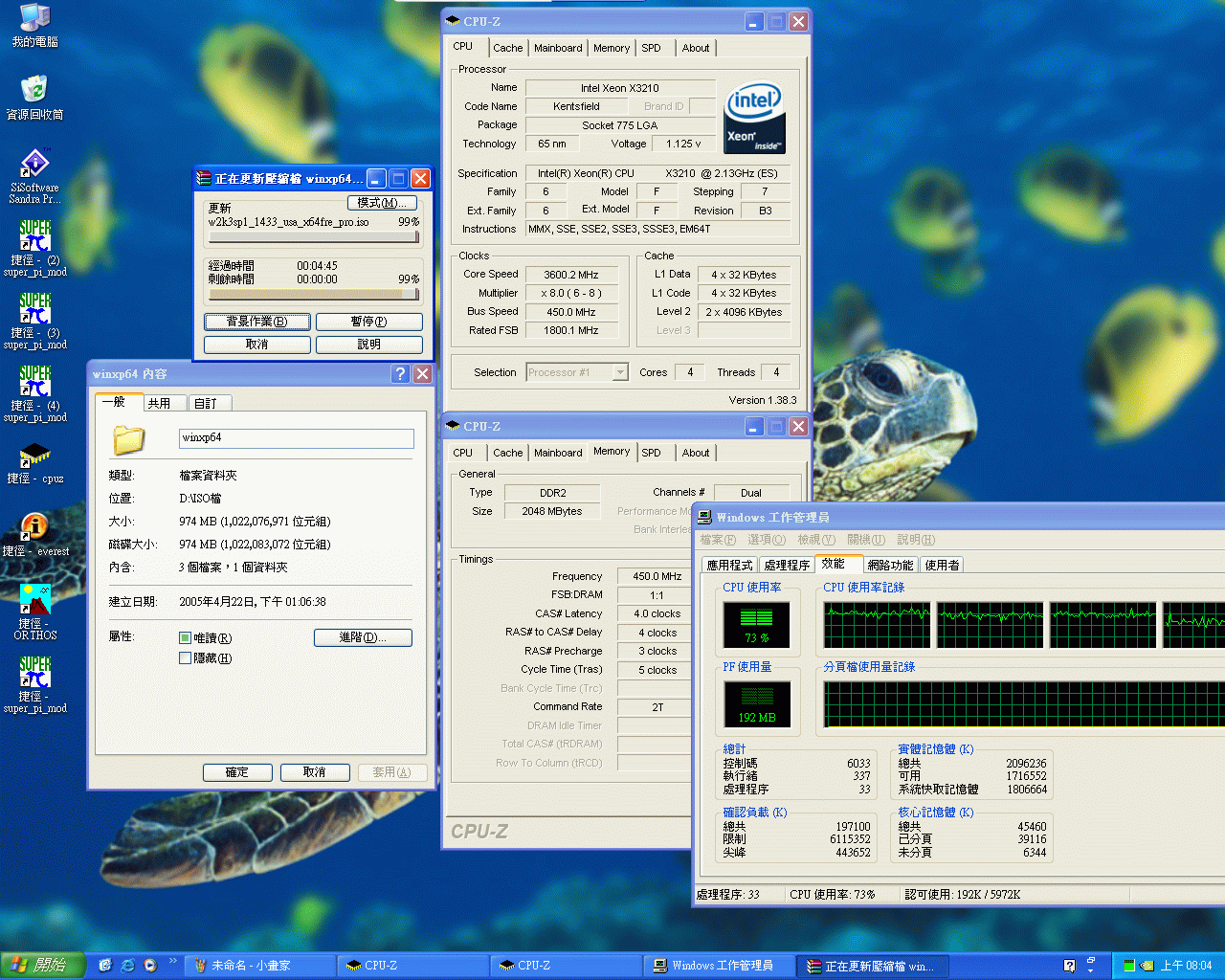Screen dimensions: 1225x980
Task: Click the PF usage 192 MB gauge
Action: pos(756,704)
